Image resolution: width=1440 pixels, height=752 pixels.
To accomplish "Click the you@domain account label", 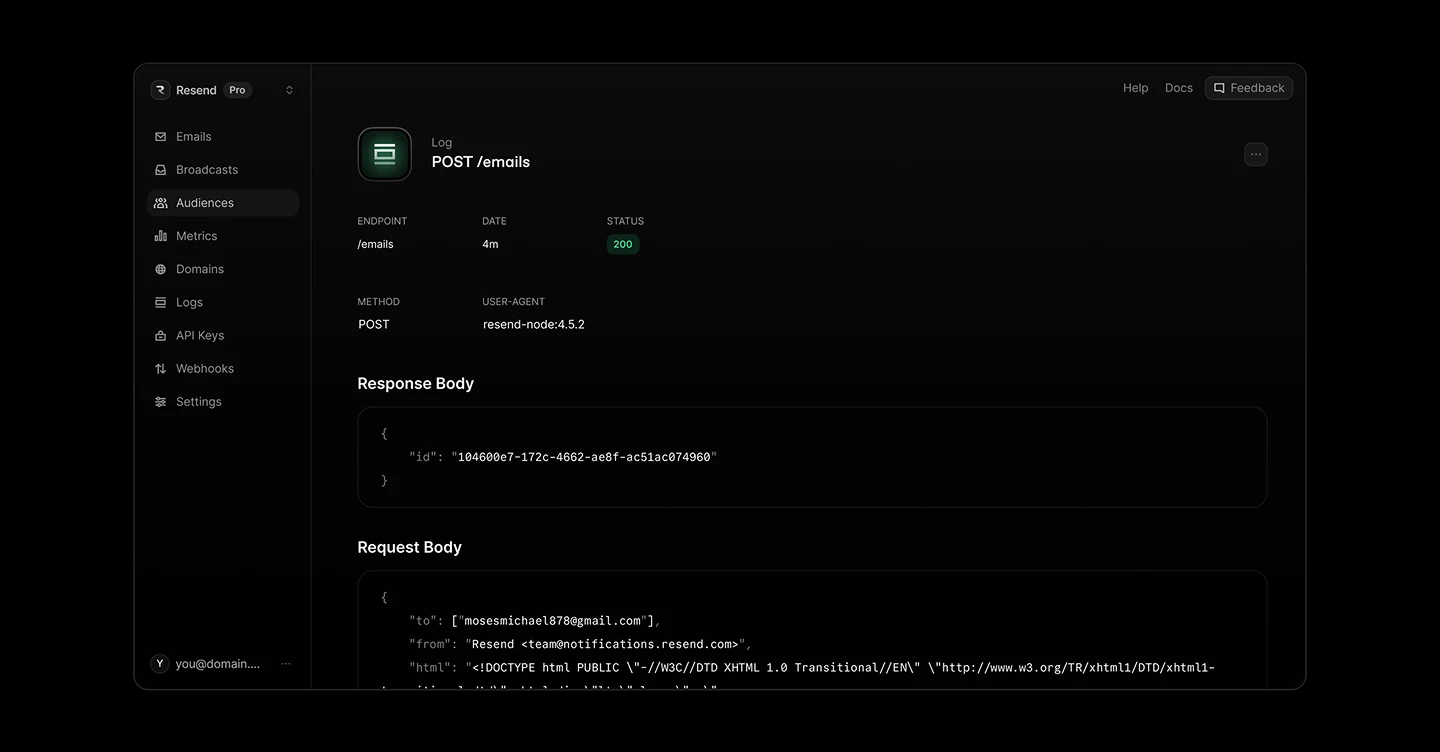I will [218, 664].
